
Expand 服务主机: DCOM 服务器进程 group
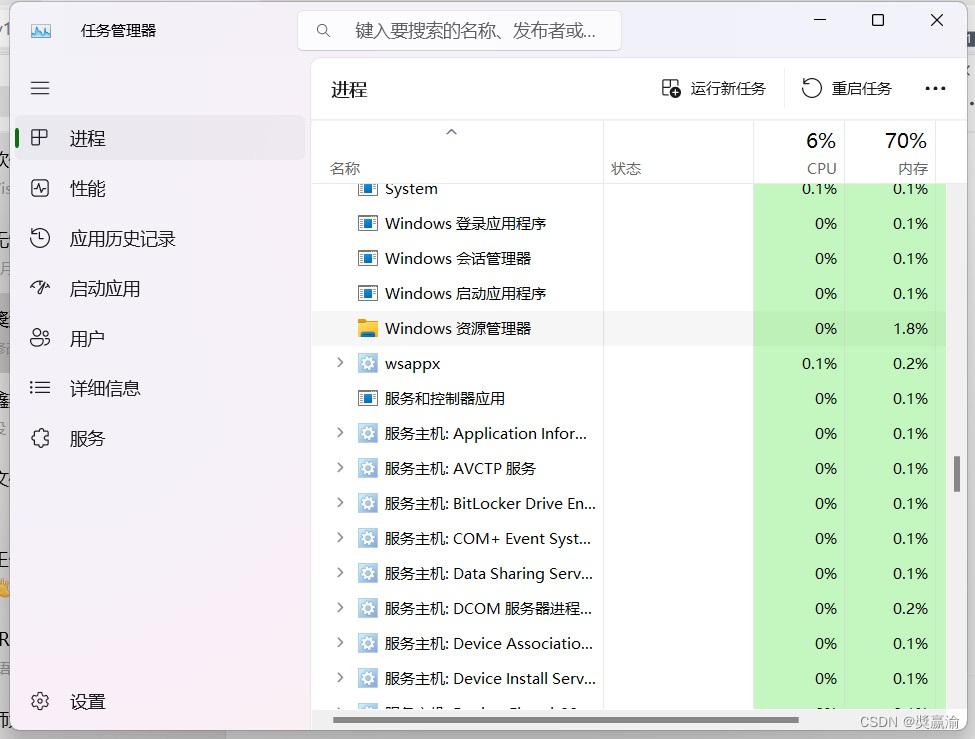(340, 607)
